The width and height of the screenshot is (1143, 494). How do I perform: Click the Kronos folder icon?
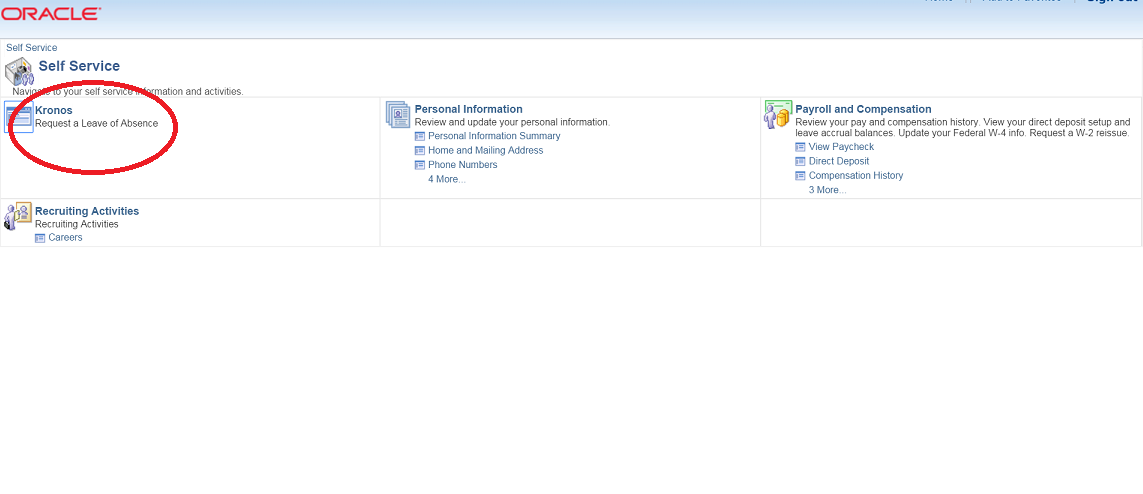click(19, 118)
